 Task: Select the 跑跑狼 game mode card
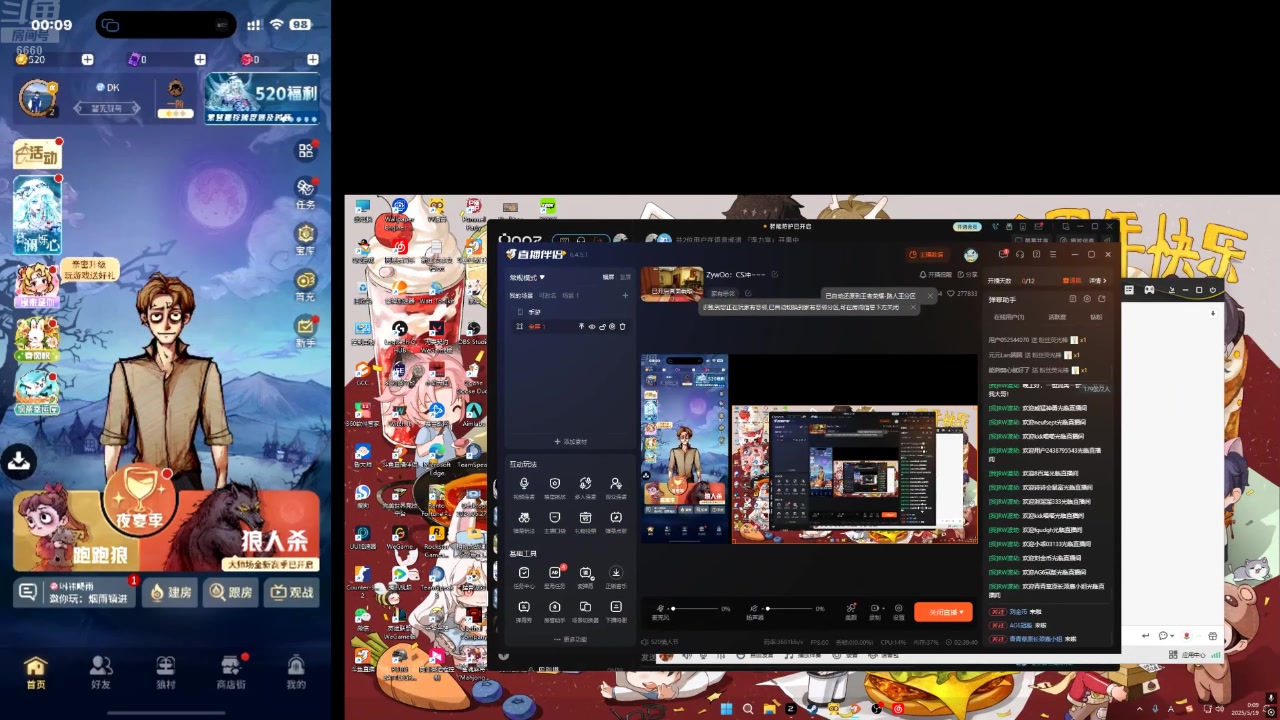coord(75,532)
